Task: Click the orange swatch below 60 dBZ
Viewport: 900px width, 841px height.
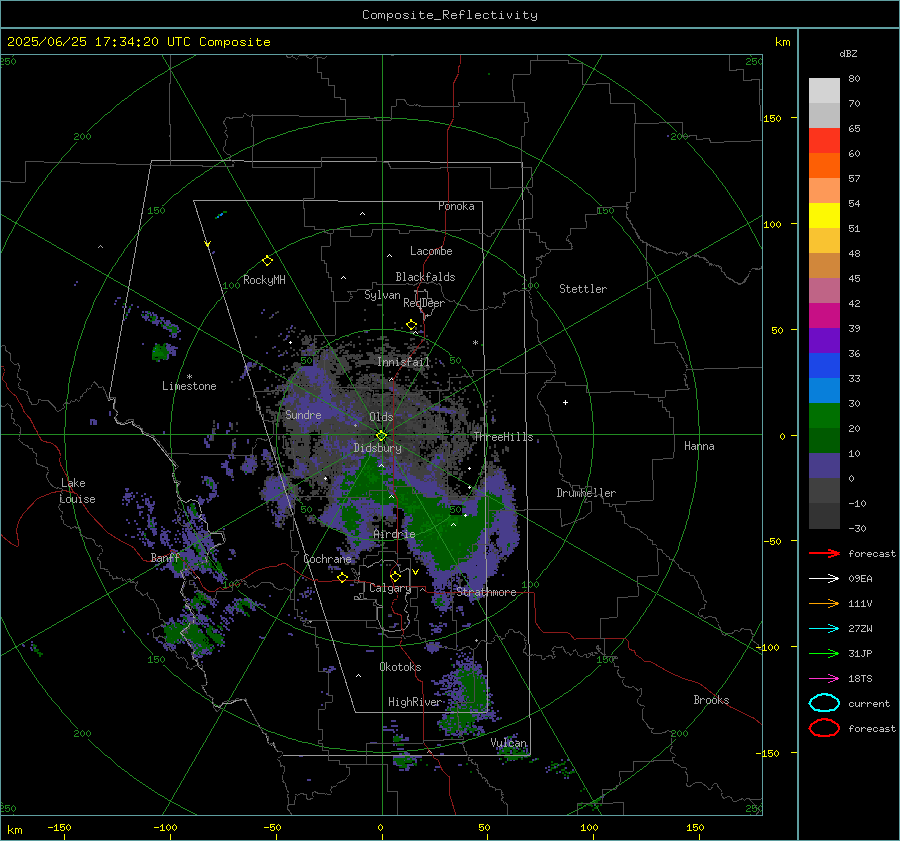Action: pos(824,165)
